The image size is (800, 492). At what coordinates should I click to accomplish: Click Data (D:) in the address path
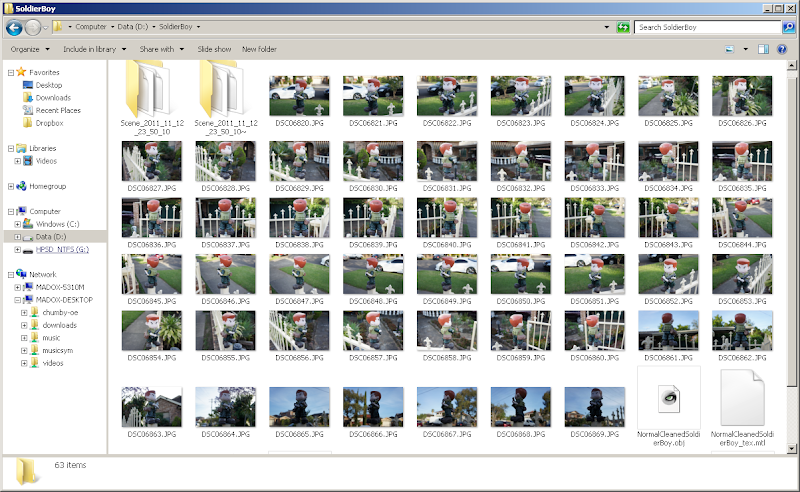133,27
